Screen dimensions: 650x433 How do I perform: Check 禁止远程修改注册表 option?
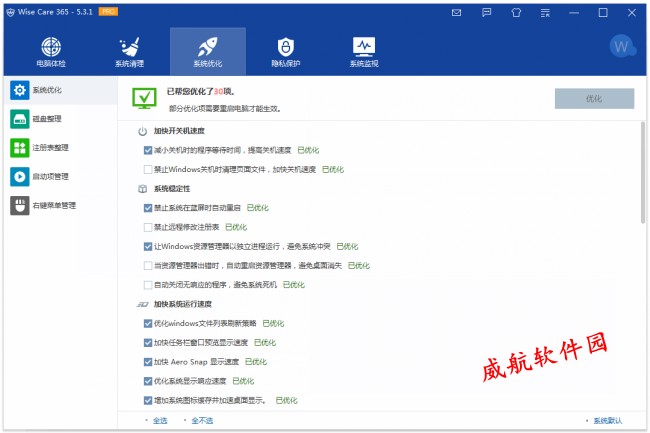tap(148, 227)
